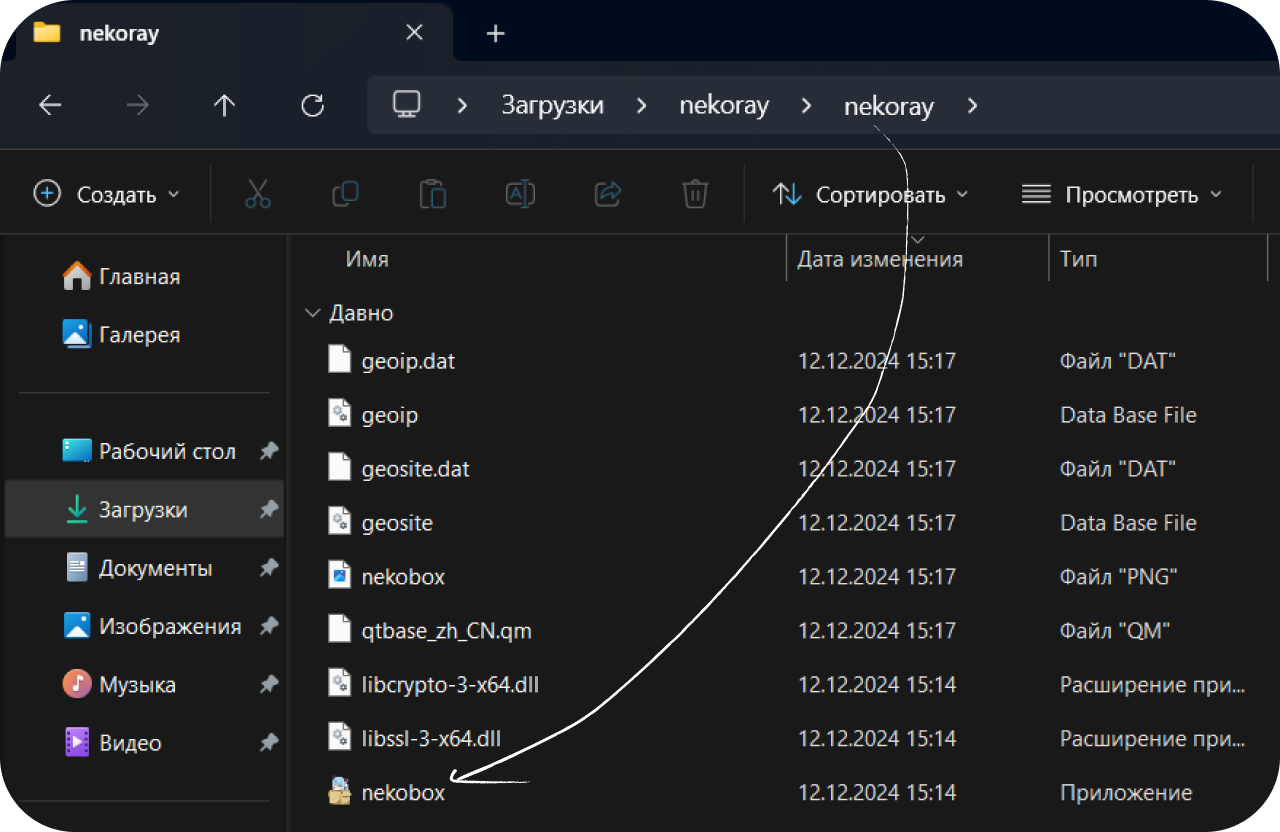Open Рабочий стол in sidebar
The image size is (1280, 832).
[x=167, y=451]
